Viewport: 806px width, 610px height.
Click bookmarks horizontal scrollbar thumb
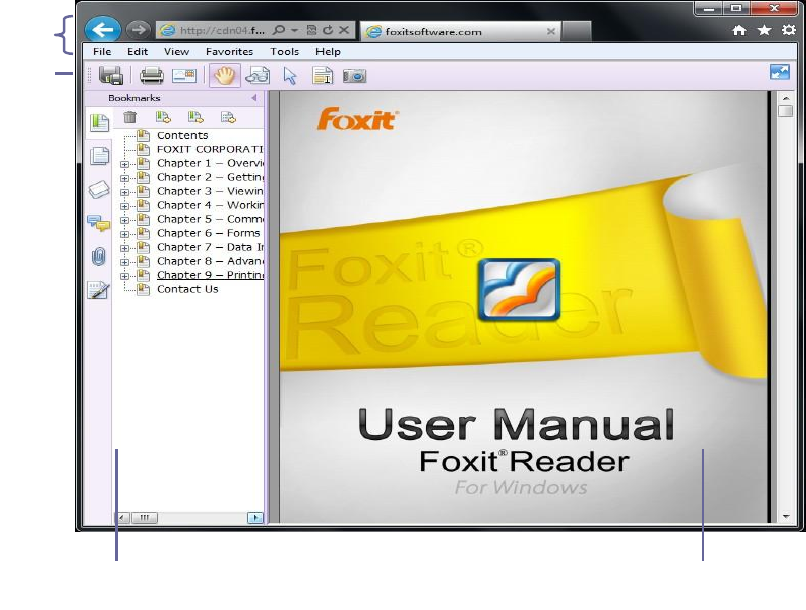point(144,517)
